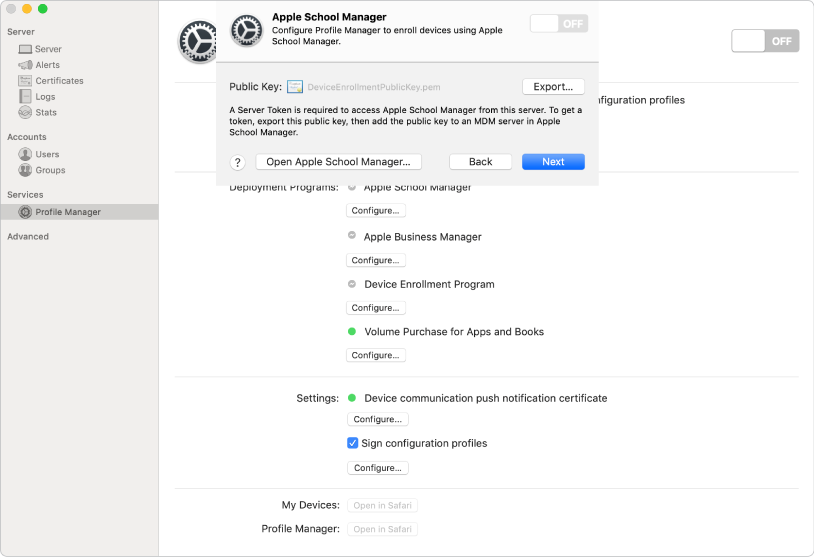Uncheck Sign configuration profiles checkbox
The image size is (814, 559).
pos(353,443)
